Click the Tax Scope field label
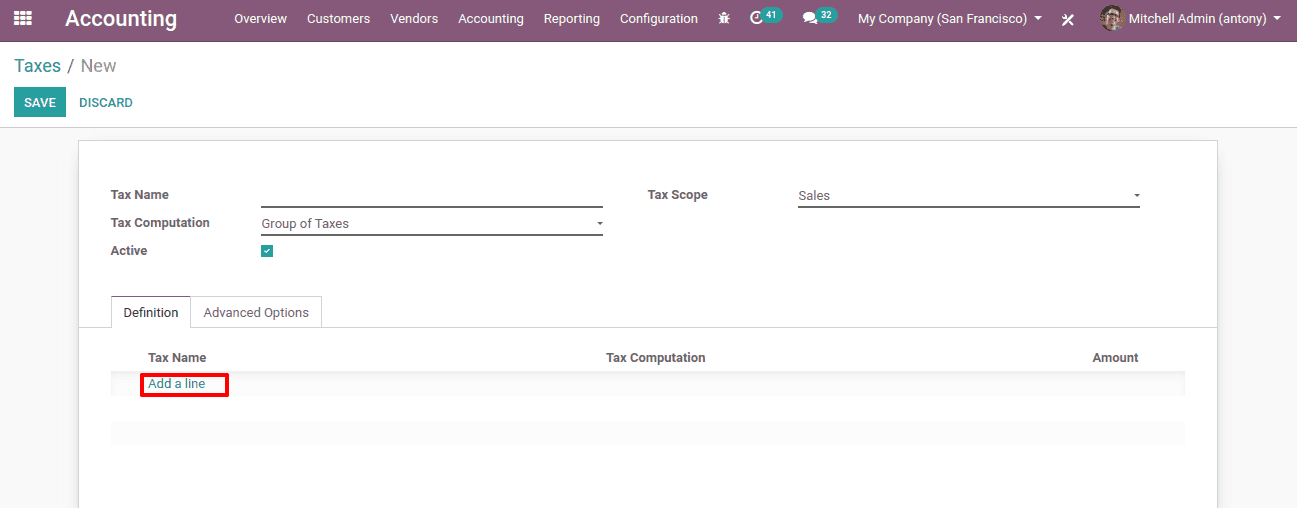1297x508 pixels. [678, 195]
